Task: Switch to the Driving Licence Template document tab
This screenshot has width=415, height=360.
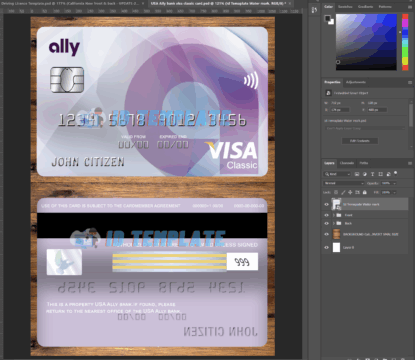Action: [x=69, y=3]
